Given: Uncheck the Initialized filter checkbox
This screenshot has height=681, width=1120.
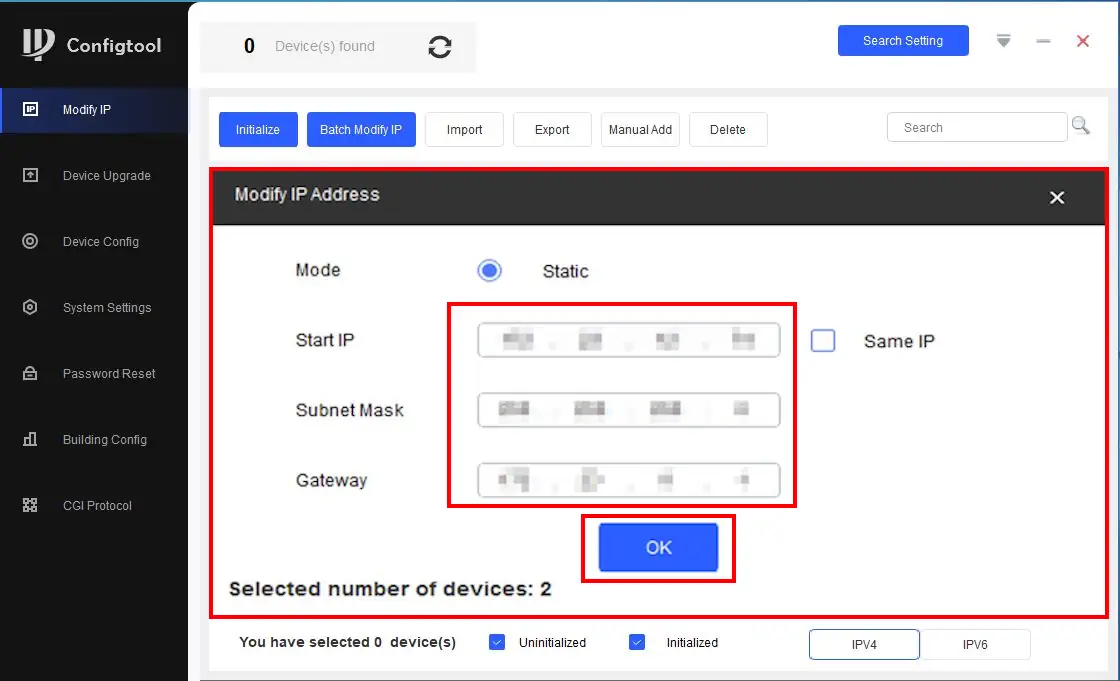Looking at the screenshot, I should pos(637,643).
